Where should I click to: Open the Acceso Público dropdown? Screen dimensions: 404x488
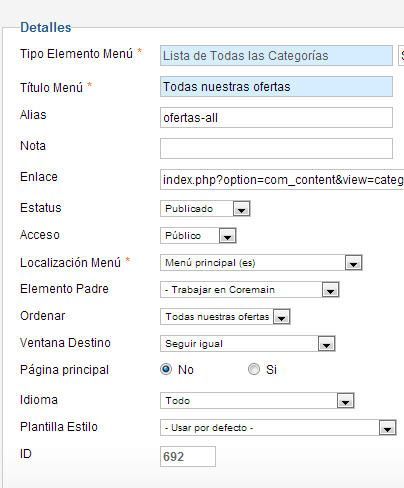tap(198, 236)
